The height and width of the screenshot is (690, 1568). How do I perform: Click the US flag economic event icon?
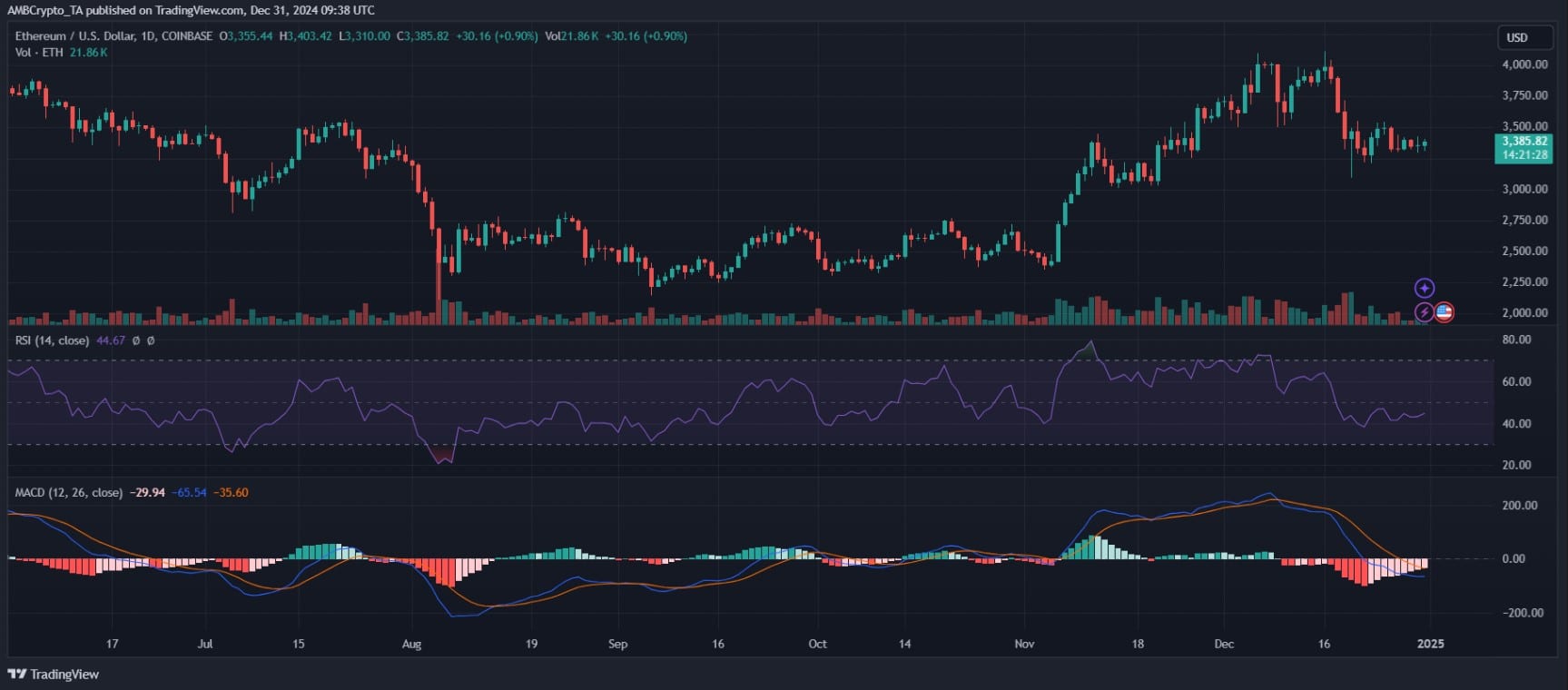(1444, 312)
